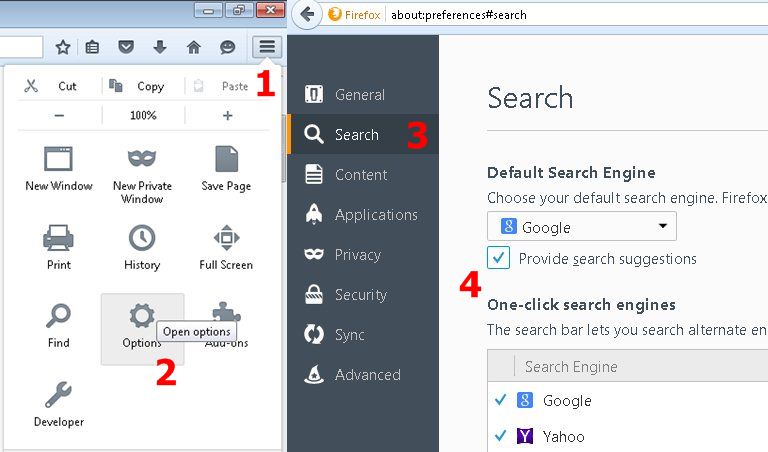This screenshot has height=452, width=768.
Task: Zoom in with the plus button
Action: [x=227, y=116]
